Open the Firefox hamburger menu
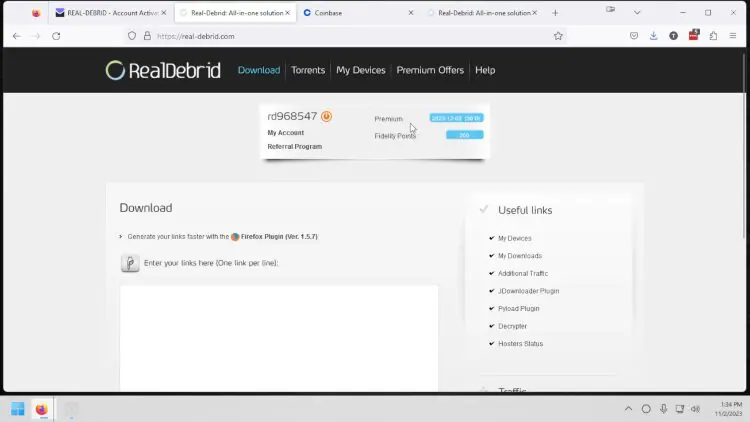The image size is (750, 422). point(733,36)
